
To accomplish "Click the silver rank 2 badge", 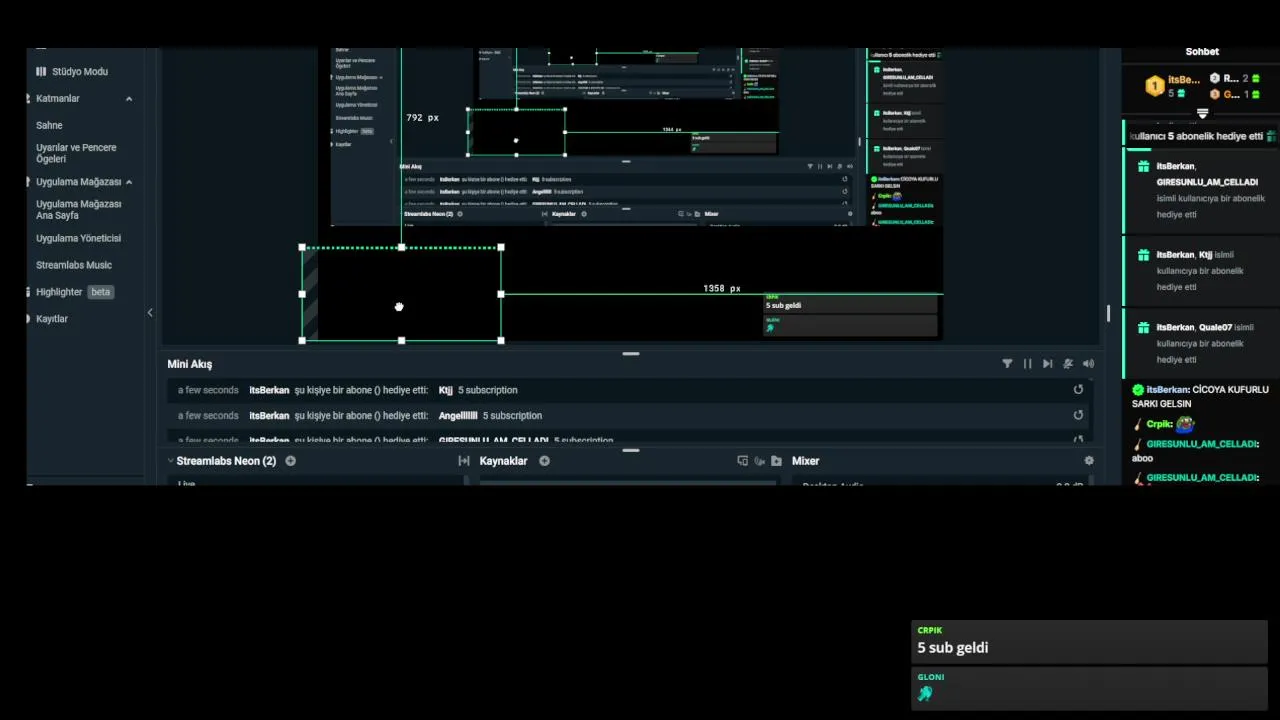I will click(1215, 78).
